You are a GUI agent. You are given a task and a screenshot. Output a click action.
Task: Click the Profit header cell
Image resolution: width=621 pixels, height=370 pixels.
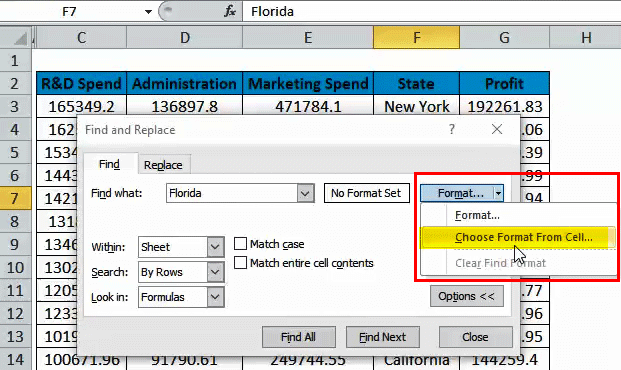point(504,84)
